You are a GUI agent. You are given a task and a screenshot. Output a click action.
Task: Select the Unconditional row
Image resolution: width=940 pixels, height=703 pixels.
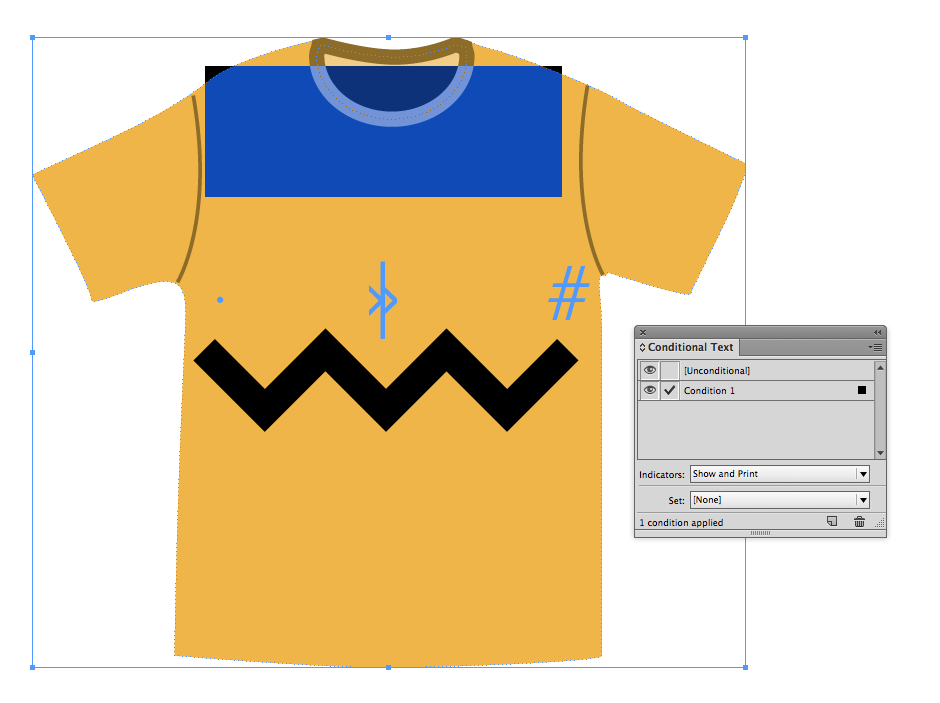coord(760,370)
